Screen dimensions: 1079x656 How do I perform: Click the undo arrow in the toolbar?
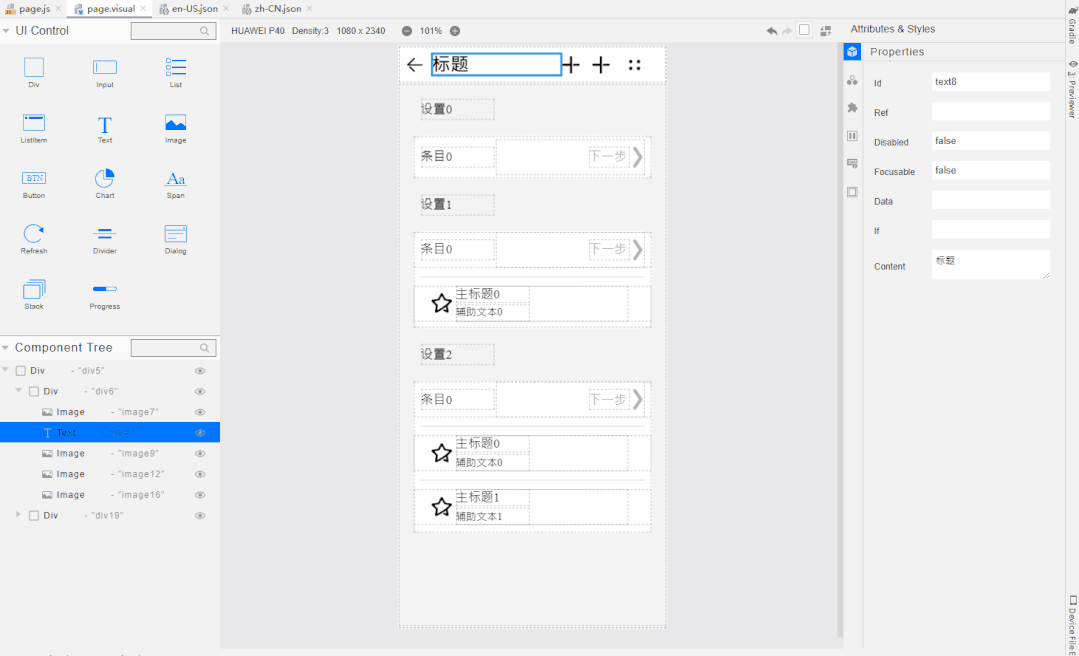[771, 31]
